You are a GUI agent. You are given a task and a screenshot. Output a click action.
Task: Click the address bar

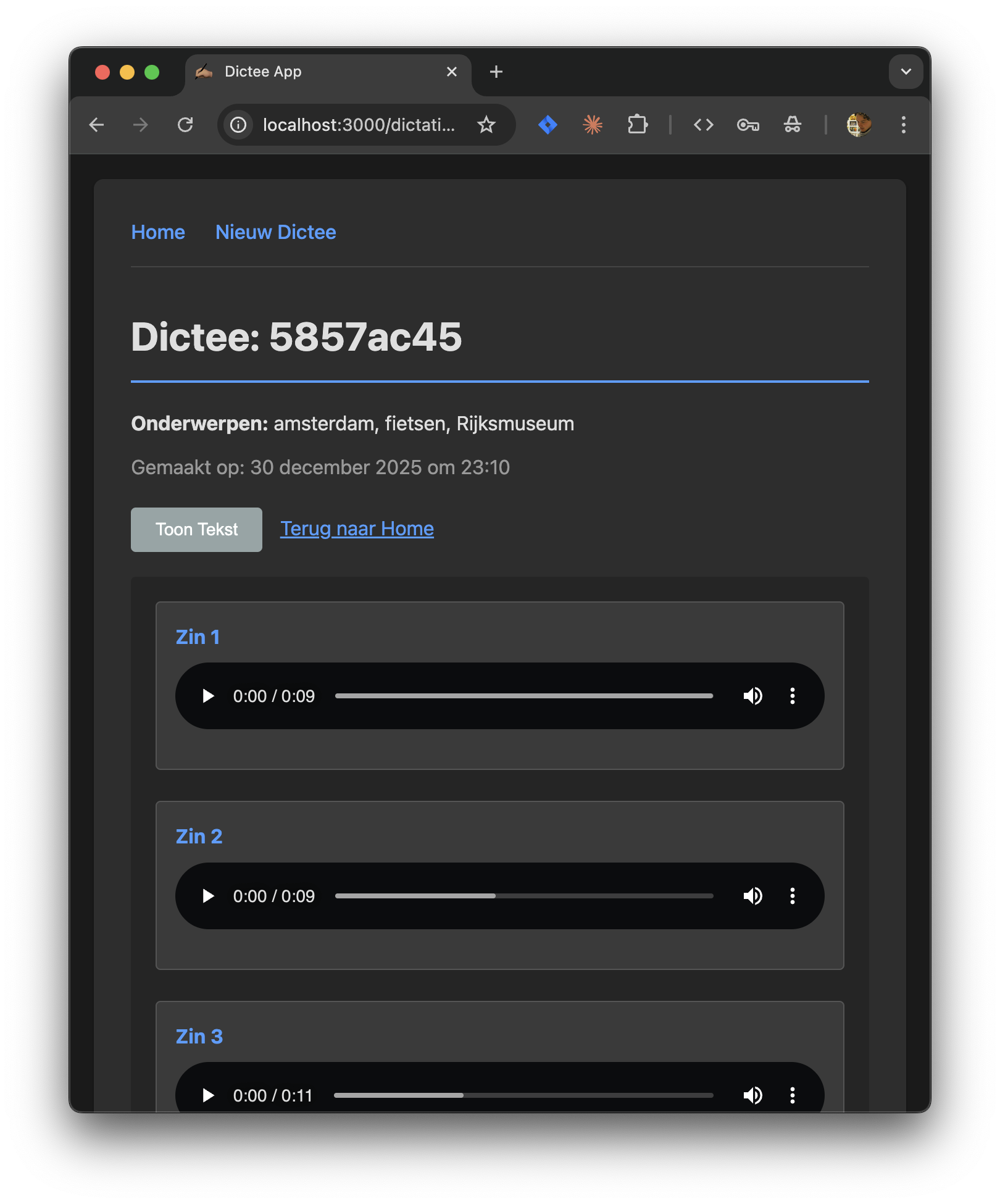tap(358, 125)
